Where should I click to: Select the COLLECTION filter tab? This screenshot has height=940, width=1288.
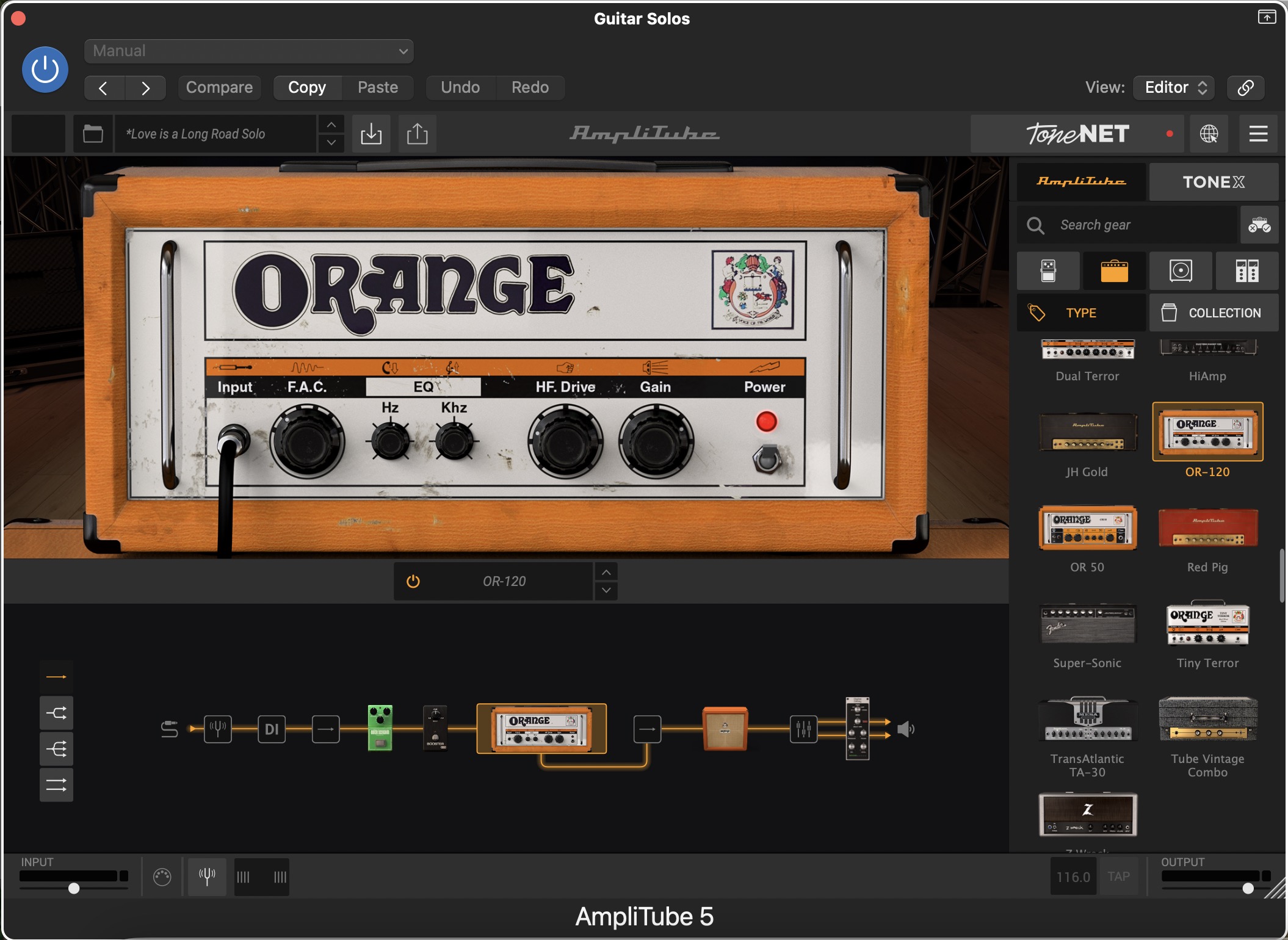tap(1214, 313)
